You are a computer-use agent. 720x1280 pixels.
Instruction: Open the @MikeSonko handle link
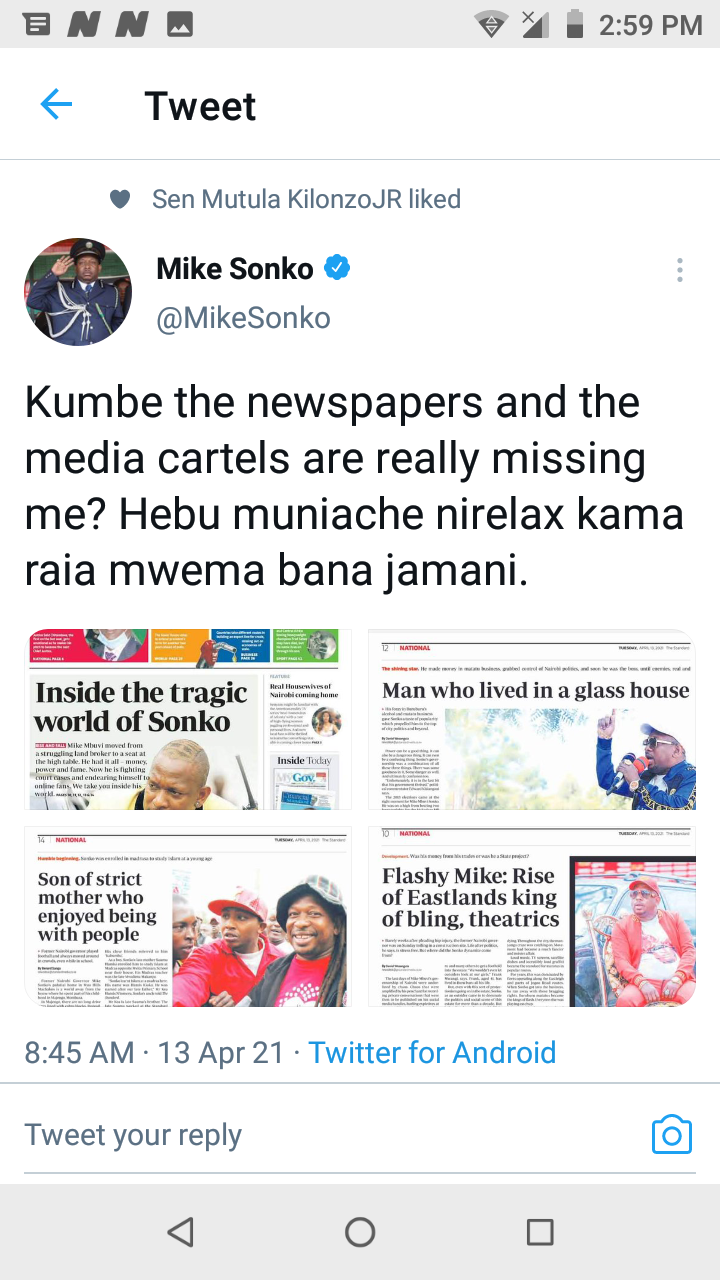point(243,318)
